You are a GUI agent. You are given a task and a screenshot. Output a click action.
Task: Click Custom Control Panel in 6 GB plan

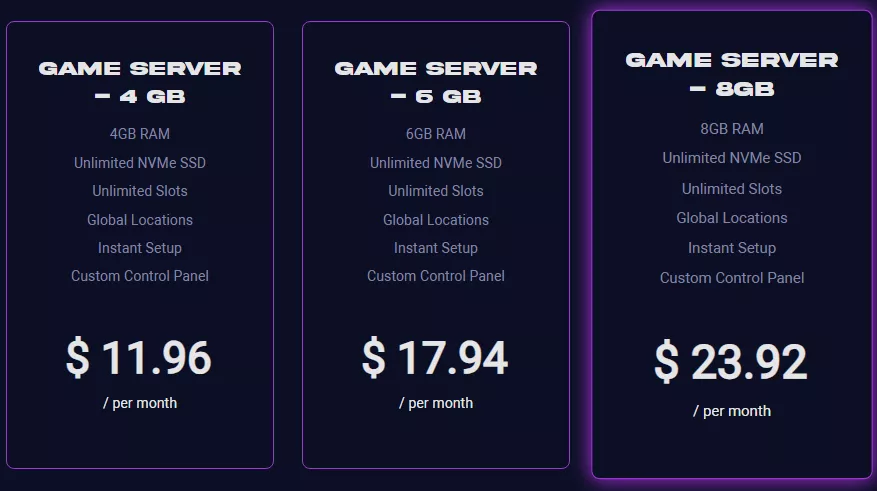point(436,276)
